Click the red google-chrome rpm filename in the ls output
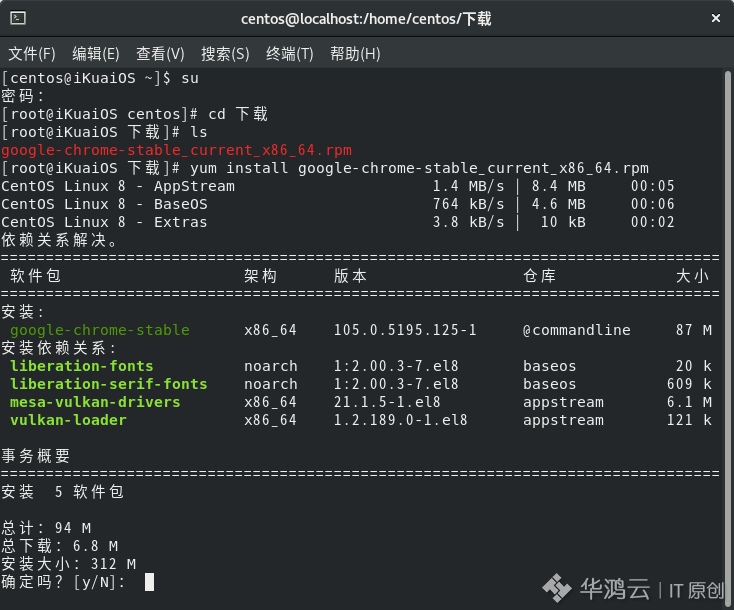This screenshot has width=734, height=610. click(x=176, y=150)
